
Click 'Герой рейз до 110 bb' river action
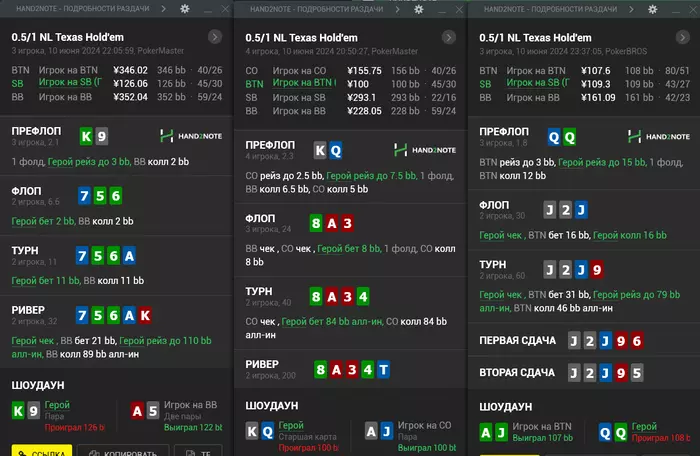tap(166, 341)
